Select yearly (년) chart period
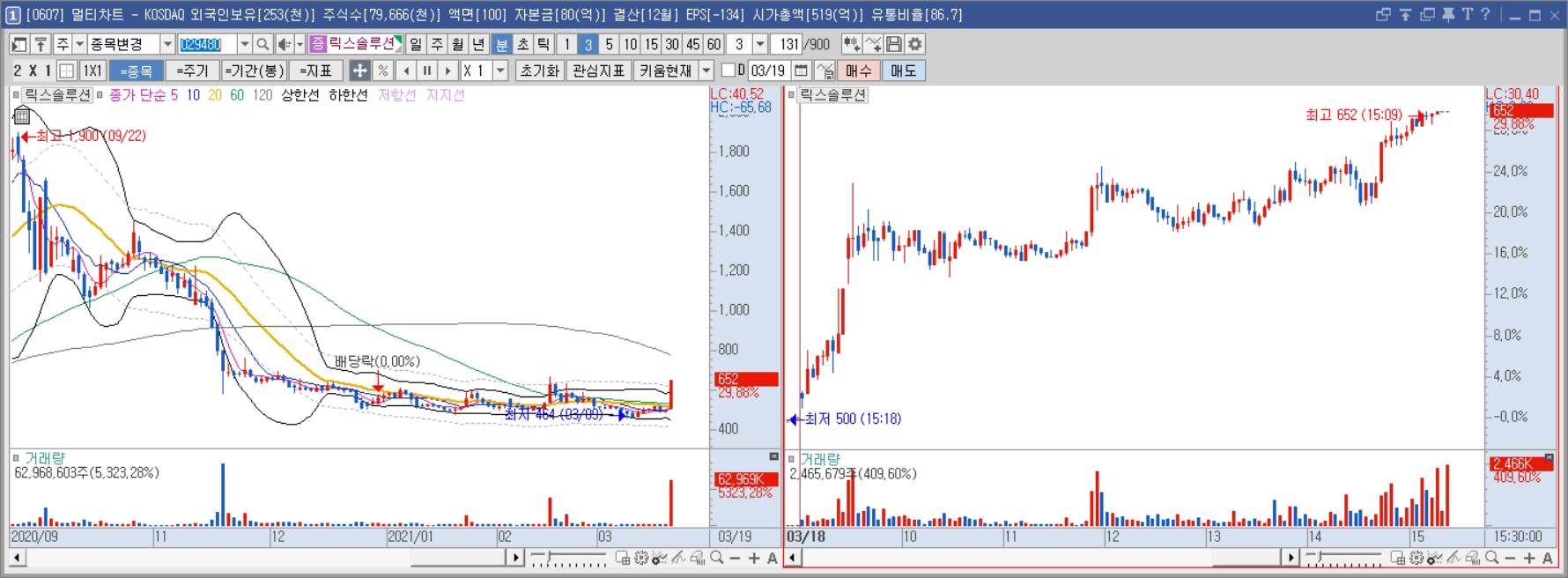This screenshot has height=578, width=1568. [x=479, y=44]
